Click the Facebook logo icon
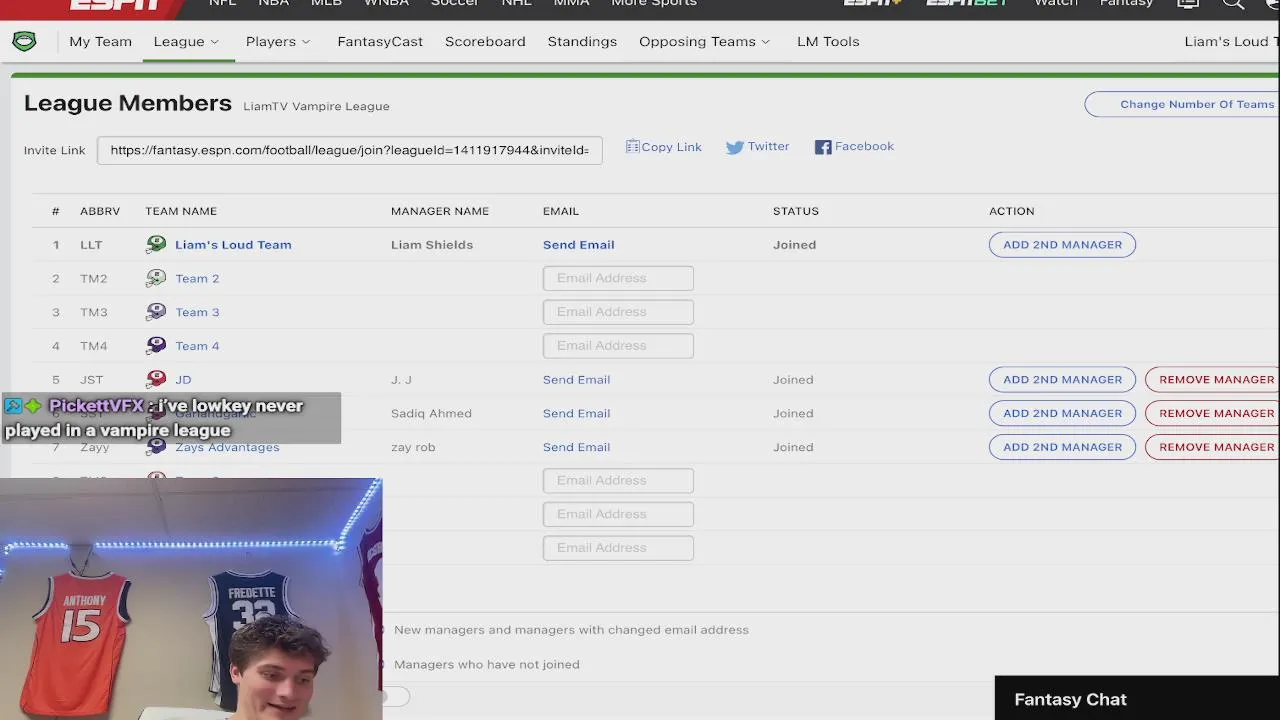Viewport: 1280px width, 720px height. coord(823,147)
